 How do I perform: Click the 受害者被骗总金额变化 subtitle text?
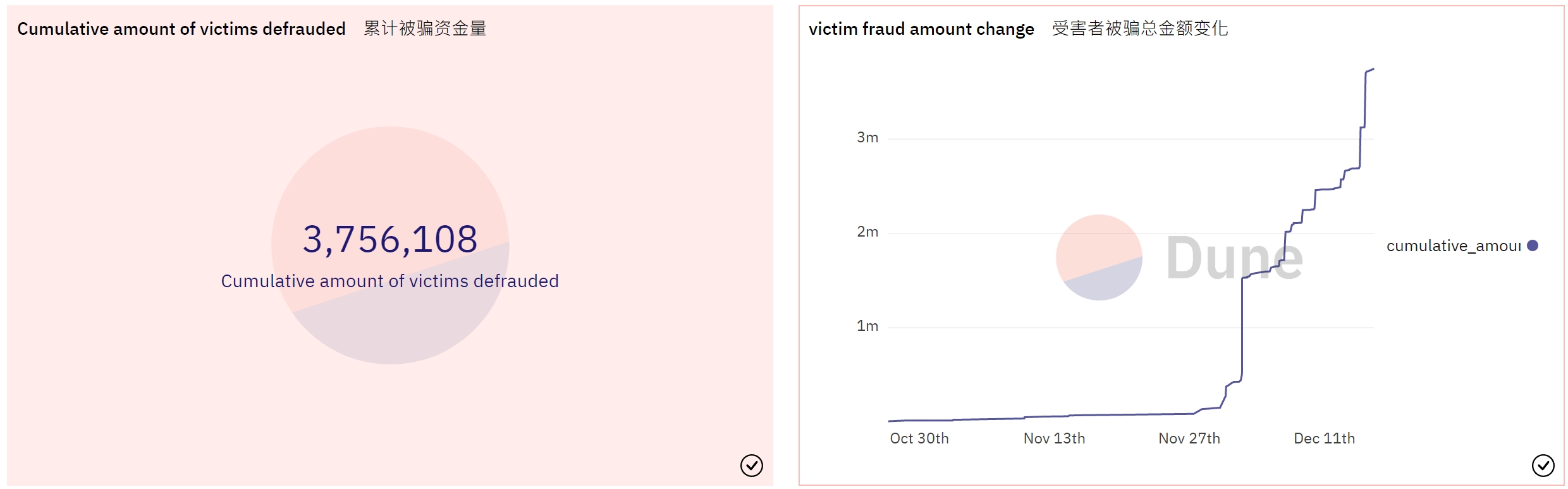(x=1140, y=28)
